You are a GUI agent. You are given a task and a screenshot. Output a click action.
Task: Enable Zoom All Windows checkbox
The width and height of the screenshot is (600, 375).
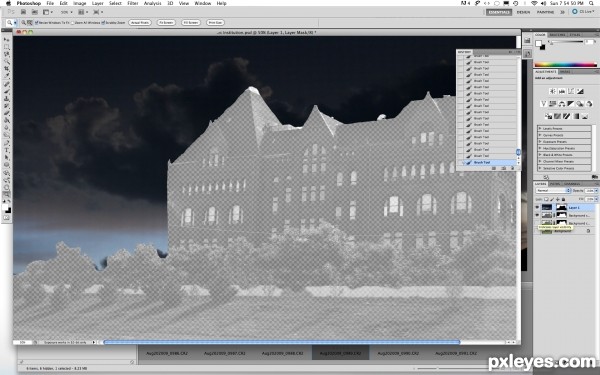point(73,23)
